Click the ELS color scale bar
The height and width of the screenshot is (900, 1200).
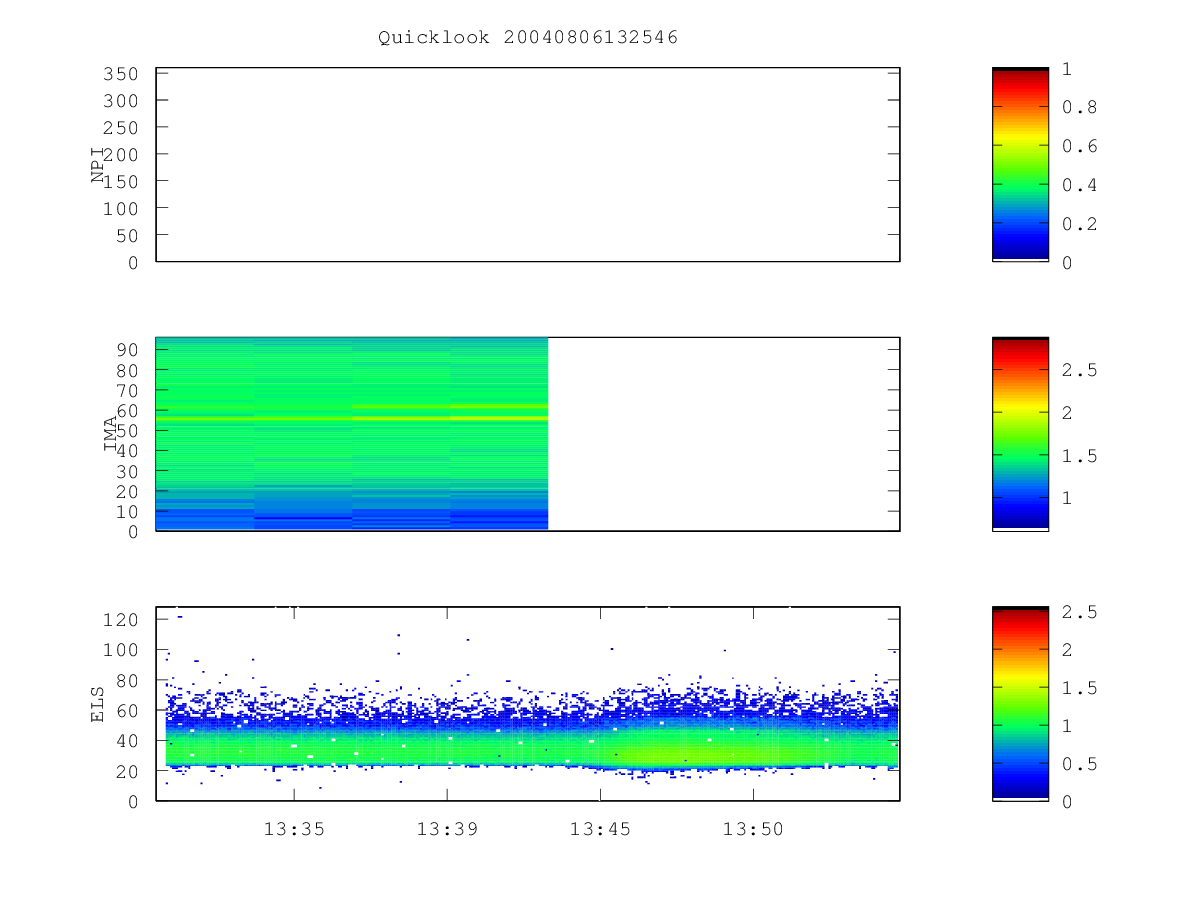1020,704
